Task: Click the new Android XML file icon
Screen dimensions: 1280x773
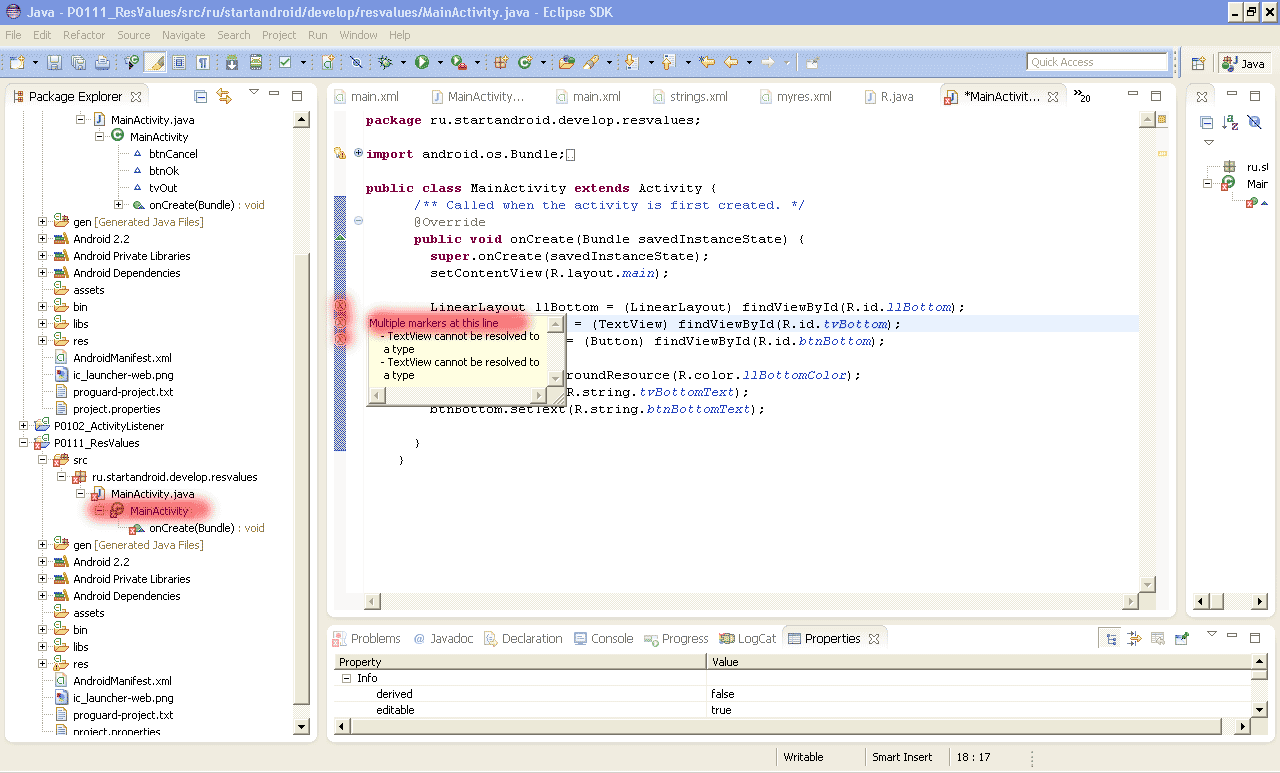Action: pos(328,62)
